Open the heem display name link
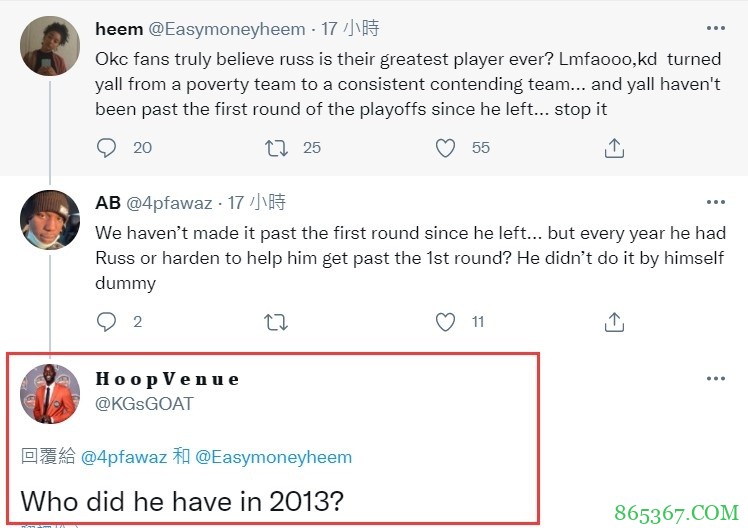 pyautogui.click(x=119, y=29)
